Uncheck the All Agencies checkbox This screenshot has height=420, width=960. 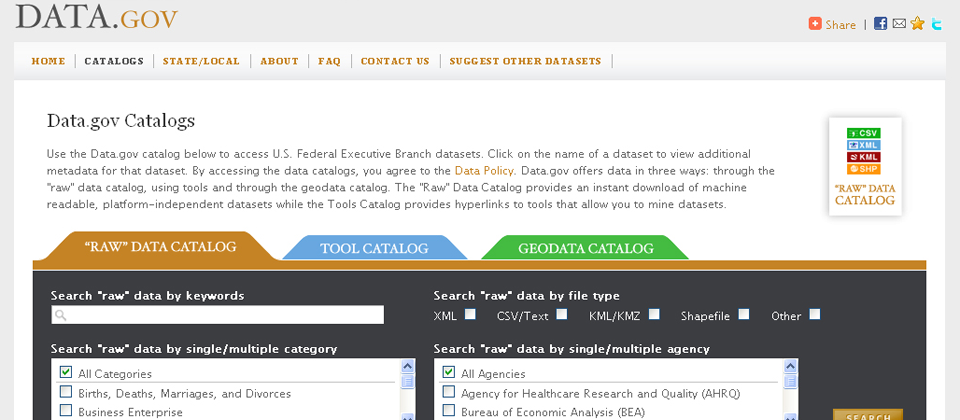[449, 372]
